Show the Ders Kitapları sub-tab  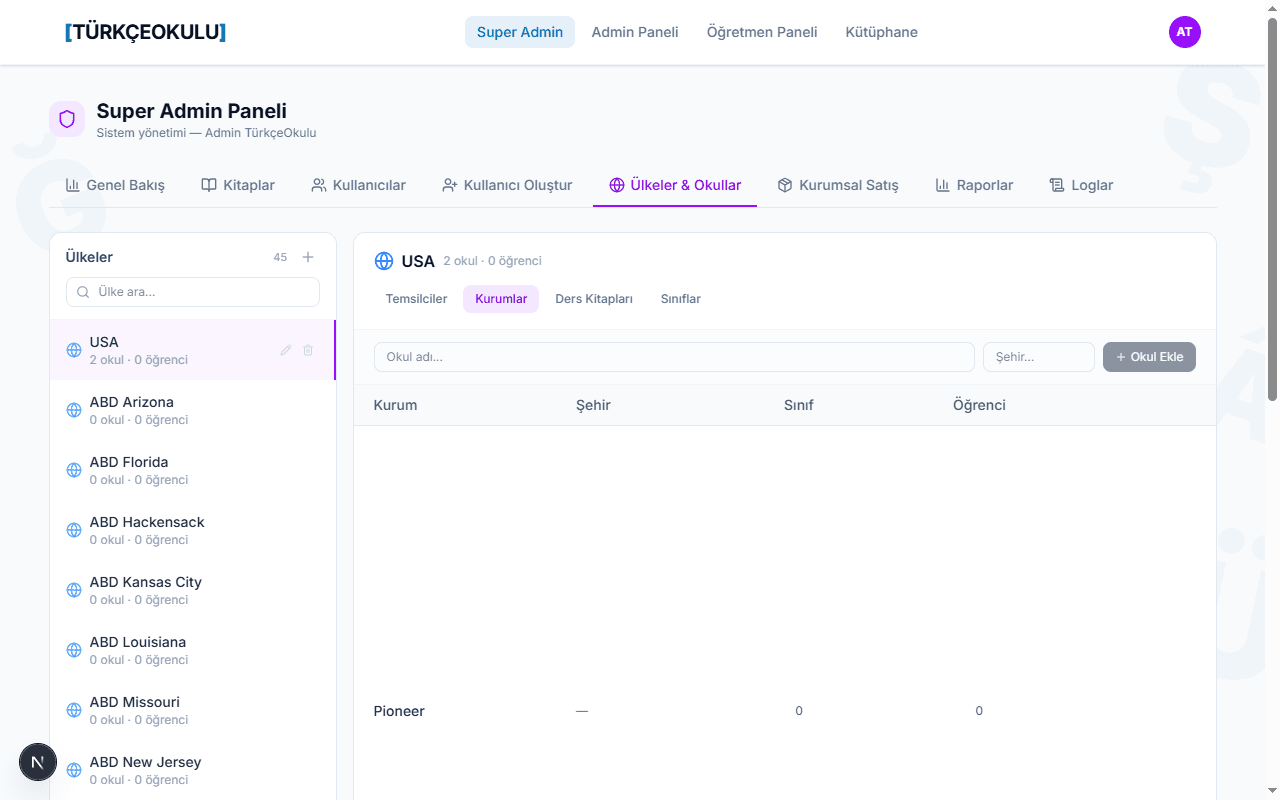[594, 299]
